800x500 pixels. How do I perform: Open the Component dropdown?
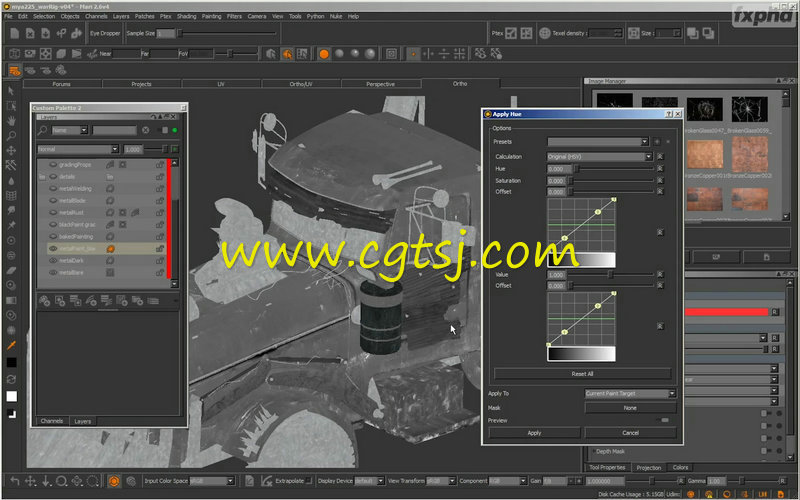[508, 481]
